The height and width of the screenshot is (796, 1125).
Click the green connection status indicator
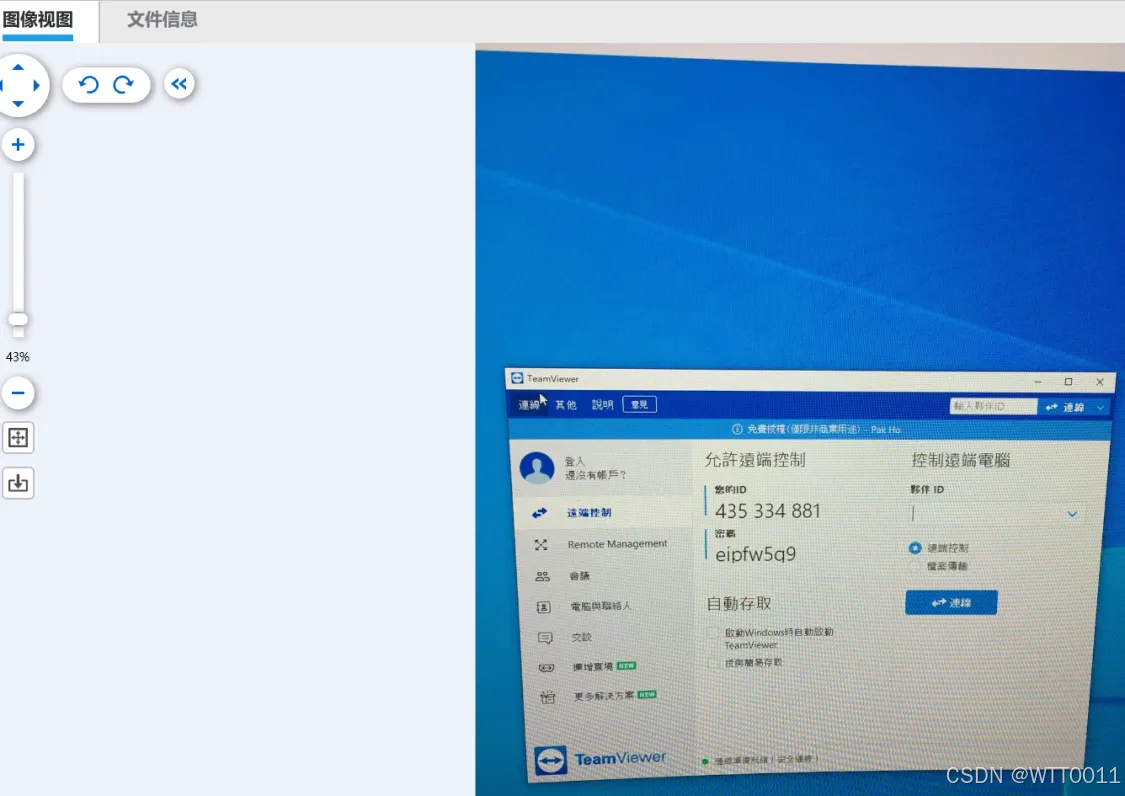click(x=705, y=762)
